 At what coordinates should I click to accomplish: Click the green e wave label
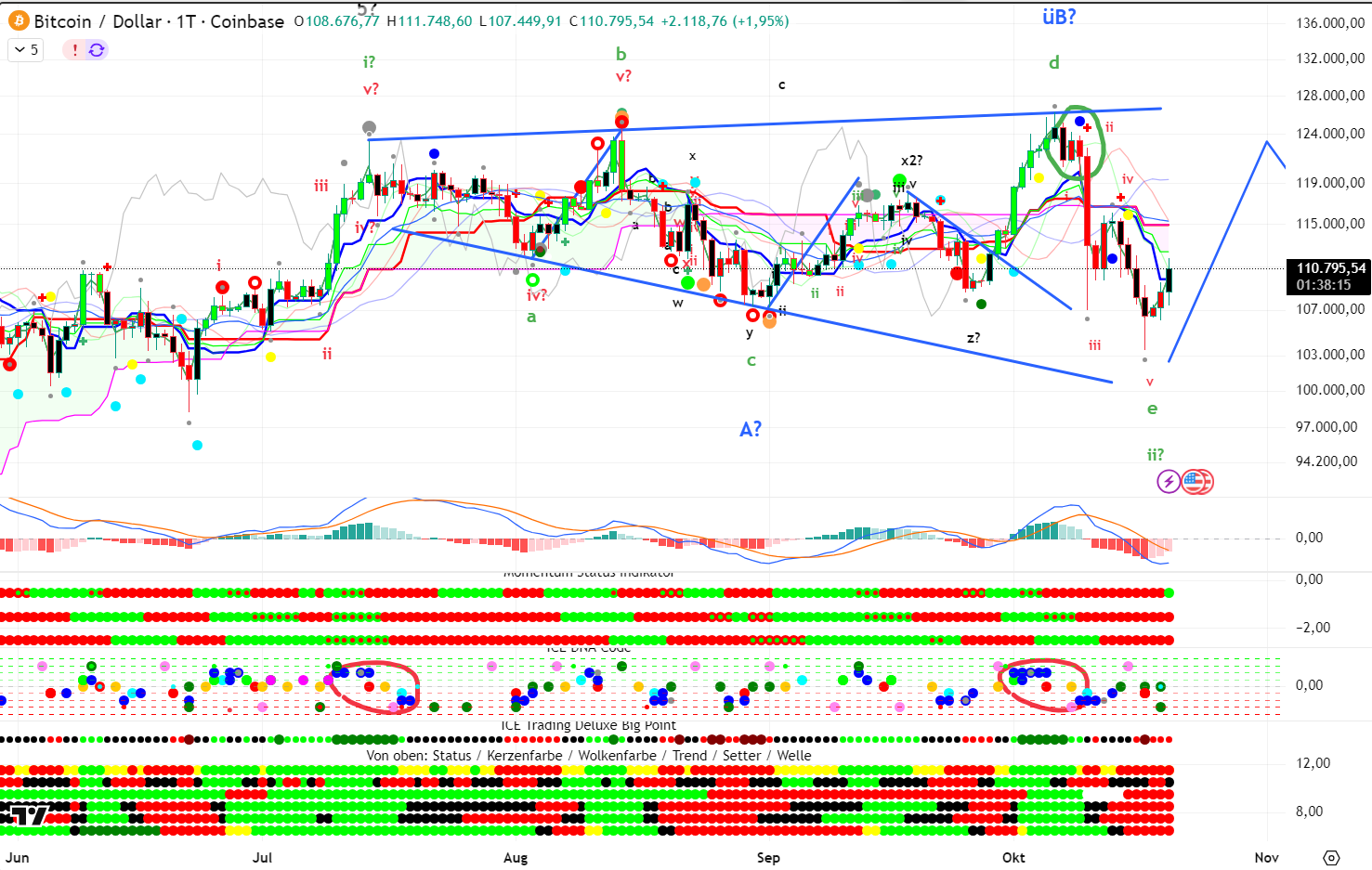point(1152,409)
